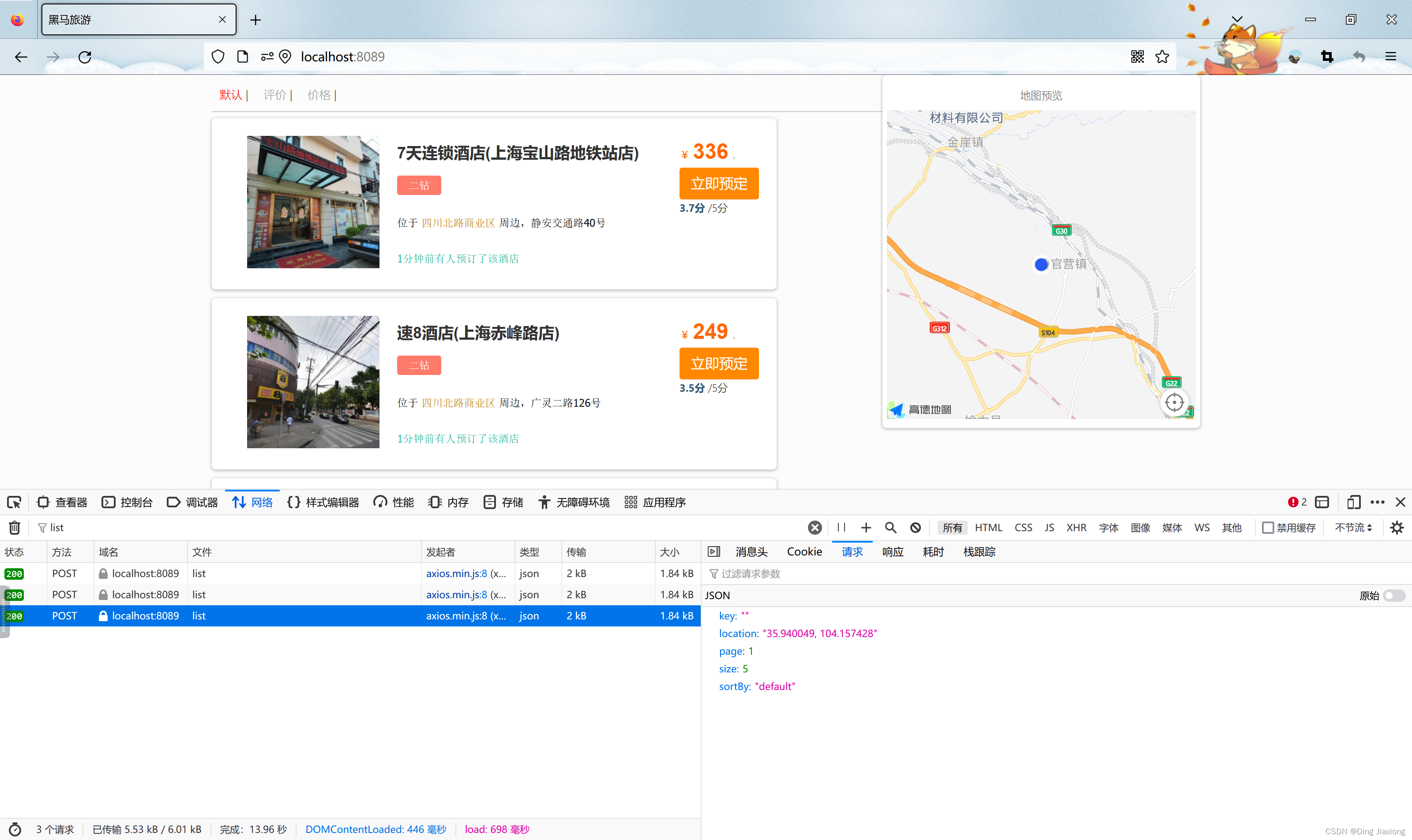Show the error count badge
The image size is (1412, 840).
1297,502
